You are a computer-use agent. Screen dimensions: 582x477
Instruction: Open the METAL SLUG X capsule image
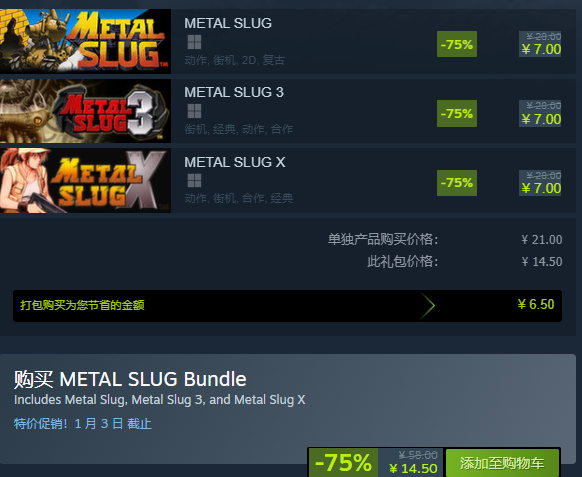click(x=85, y=180)
